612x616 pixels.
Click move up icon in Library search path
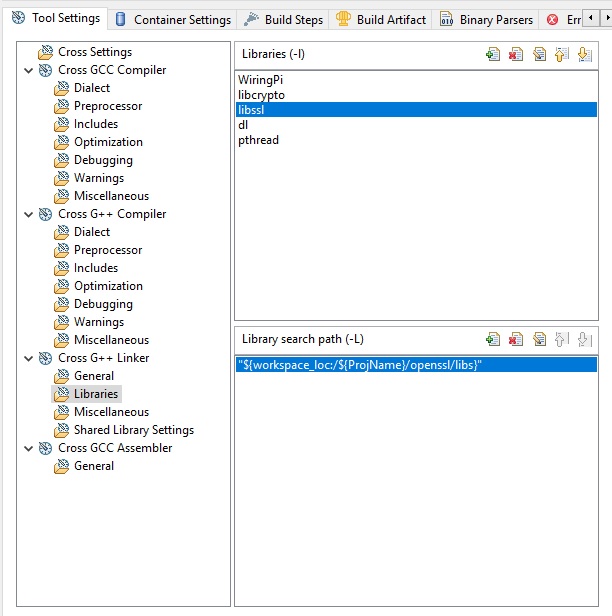pos(562,339)
